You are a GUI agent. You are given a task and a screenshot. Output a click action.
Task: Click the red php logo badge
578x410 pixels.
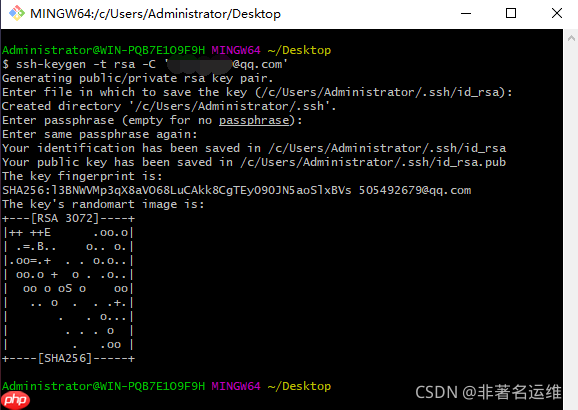[15, 400]
